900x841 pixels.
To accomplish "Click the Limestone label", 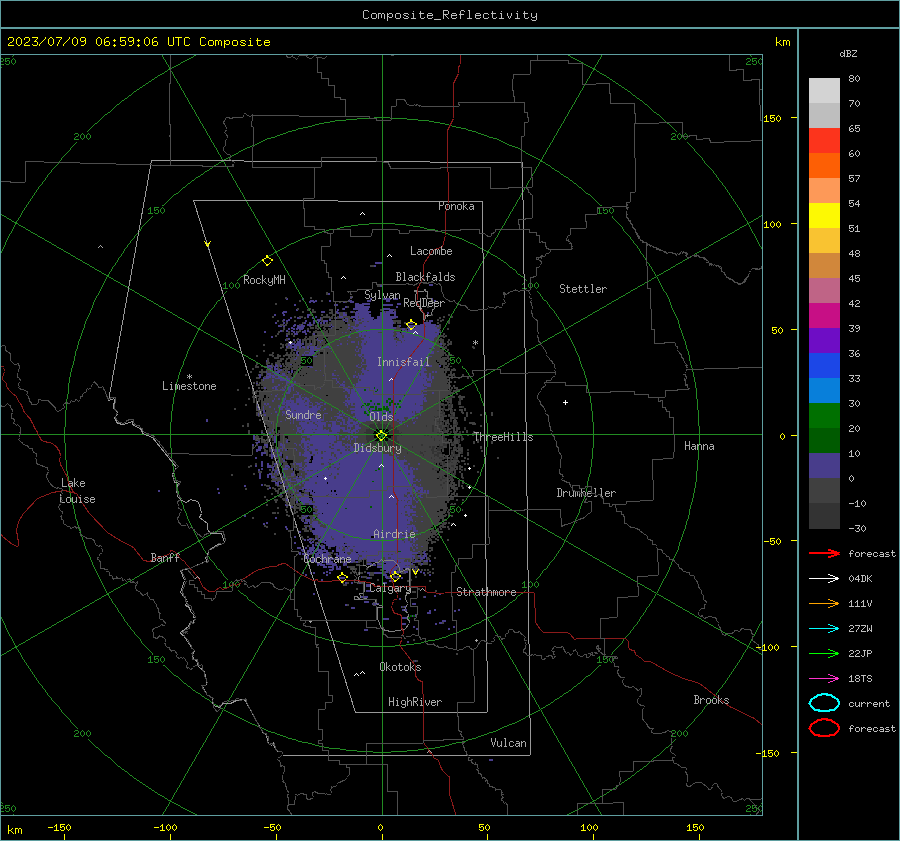I will coord(189,386).
